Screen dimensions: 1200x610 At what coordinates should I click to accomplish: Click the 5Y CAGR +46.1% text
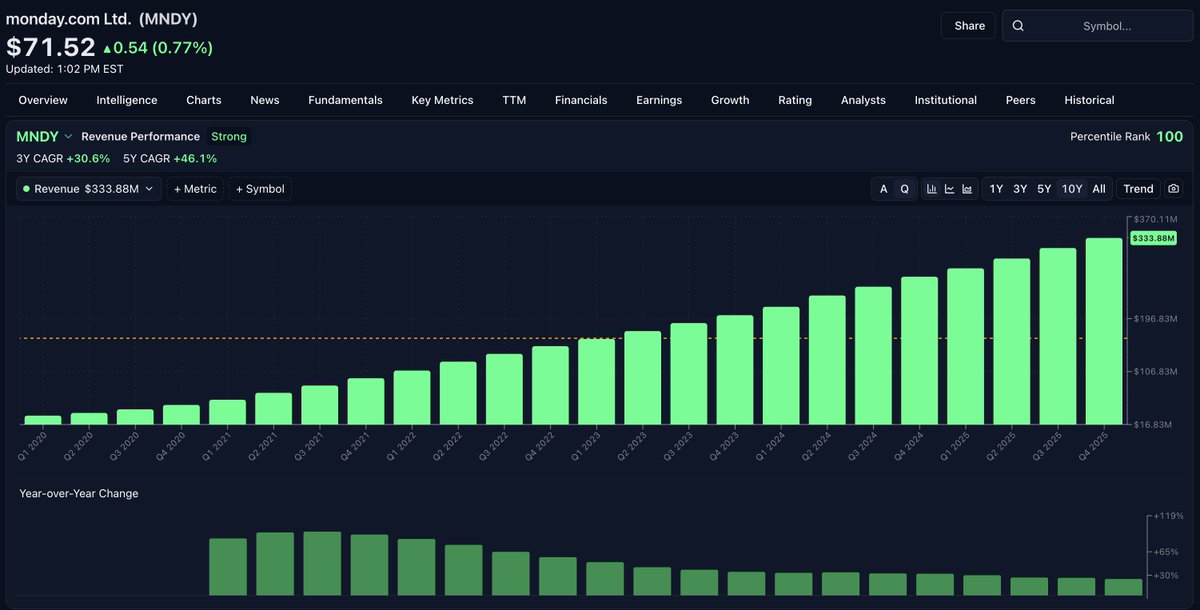click(170, 158)
